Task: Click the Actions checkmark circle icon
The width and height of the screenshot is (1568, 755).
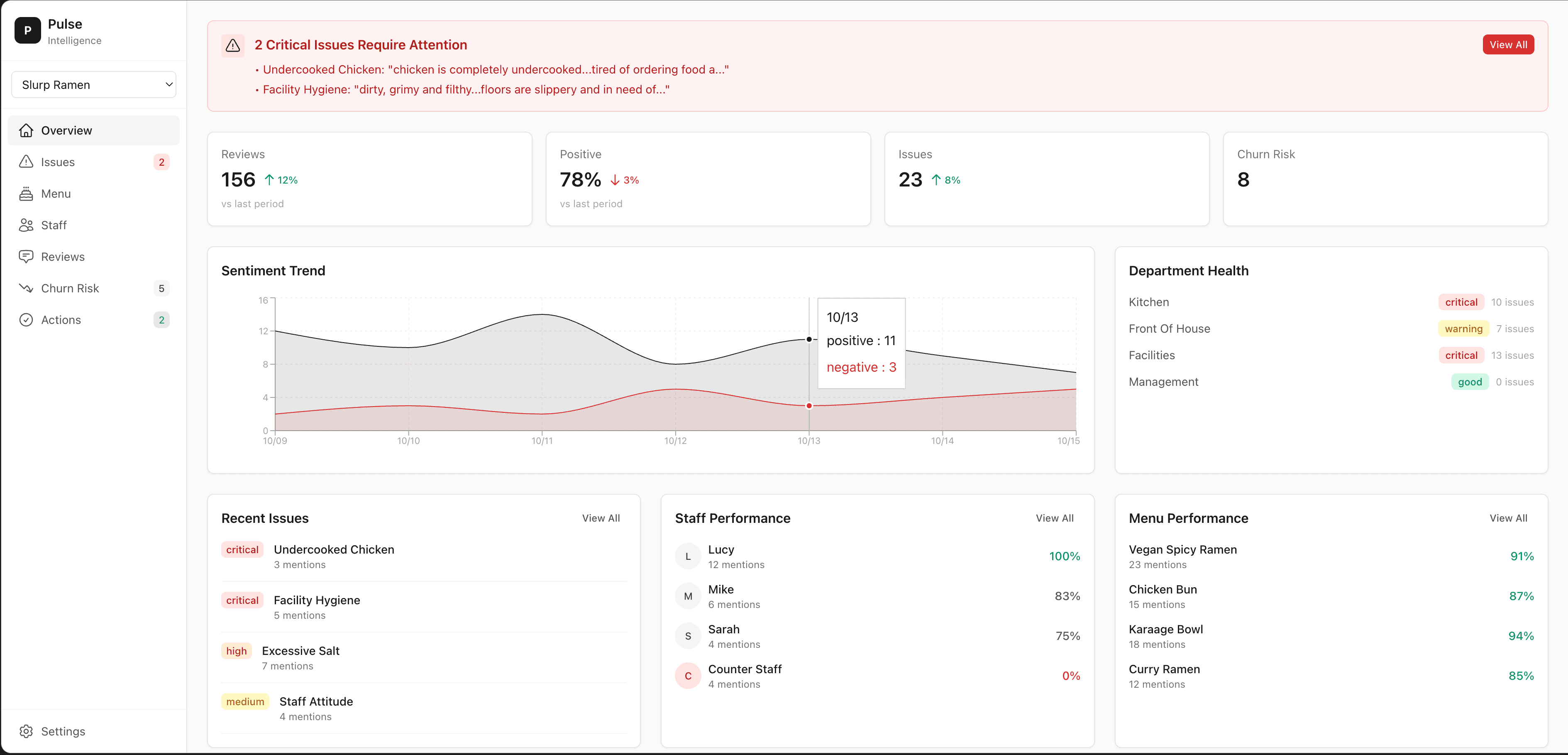Action: coord(26,320)
